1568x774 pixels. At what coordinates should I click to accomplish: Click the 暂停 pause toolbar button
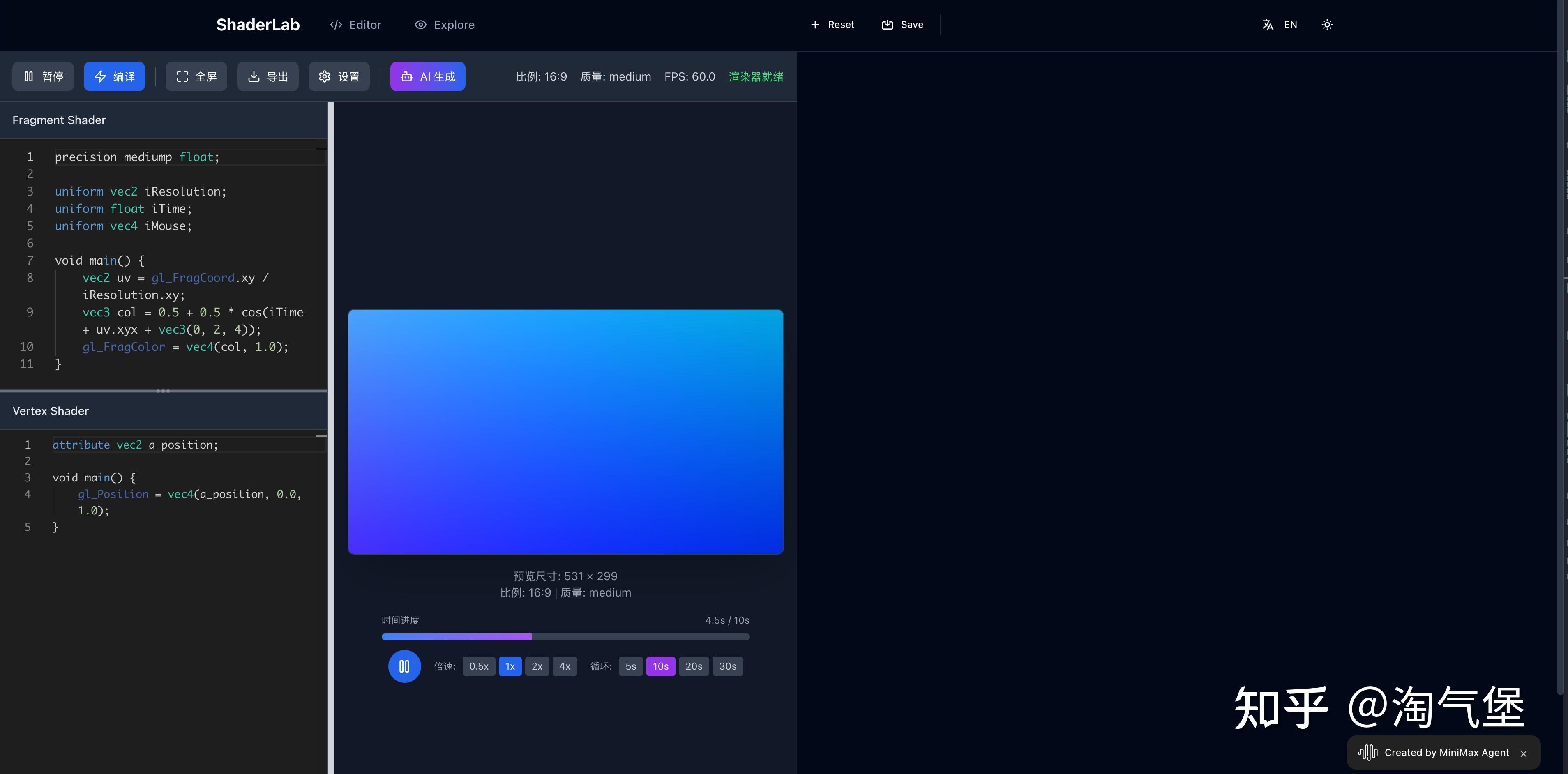(43, 77)
